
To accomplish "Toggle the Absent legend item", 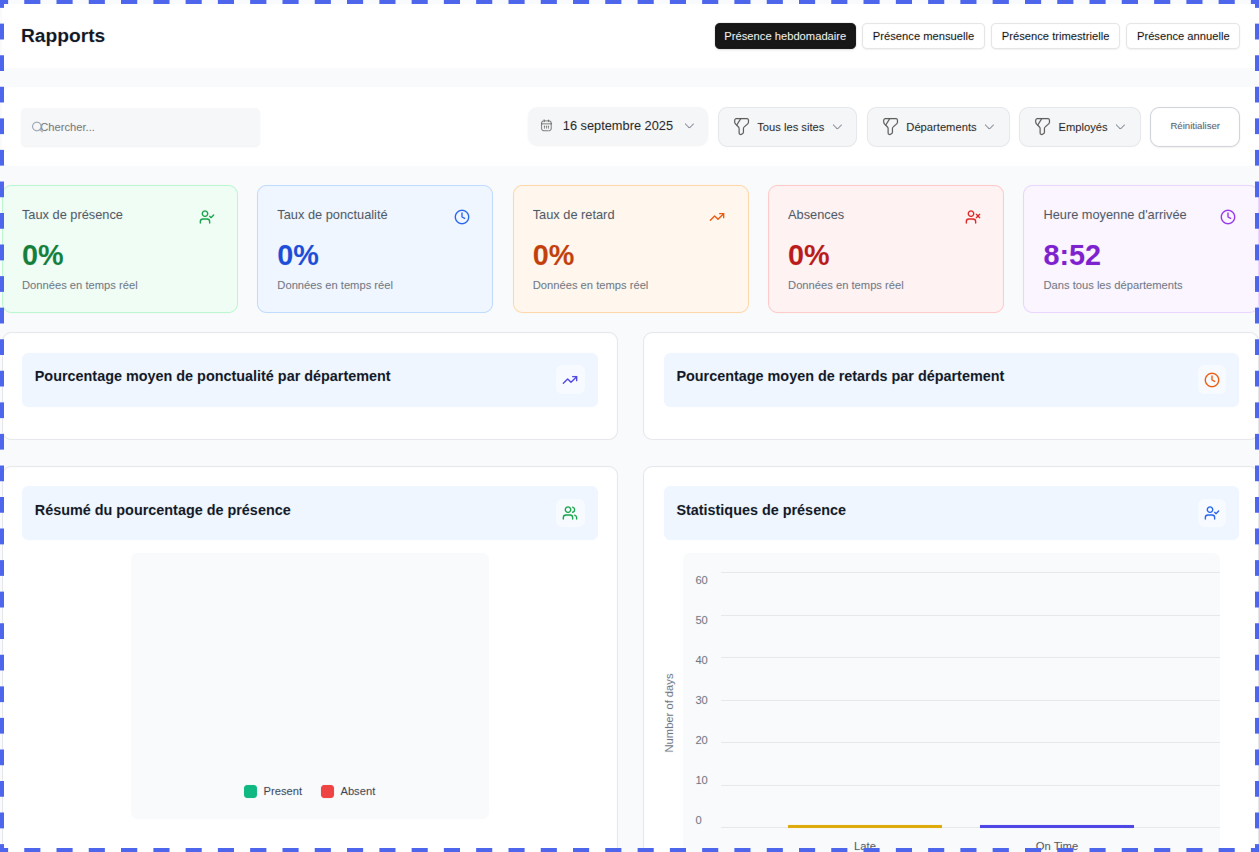I will click(348, 791).
